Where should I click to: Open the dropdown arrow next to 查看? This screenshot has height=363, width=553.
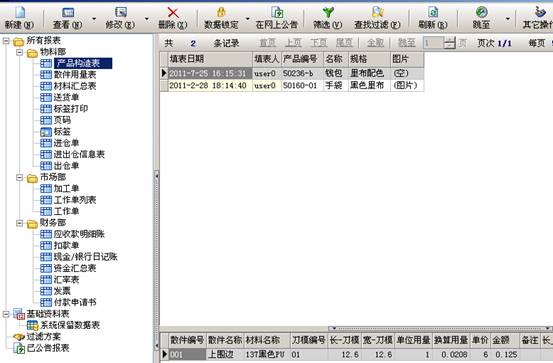94,18
